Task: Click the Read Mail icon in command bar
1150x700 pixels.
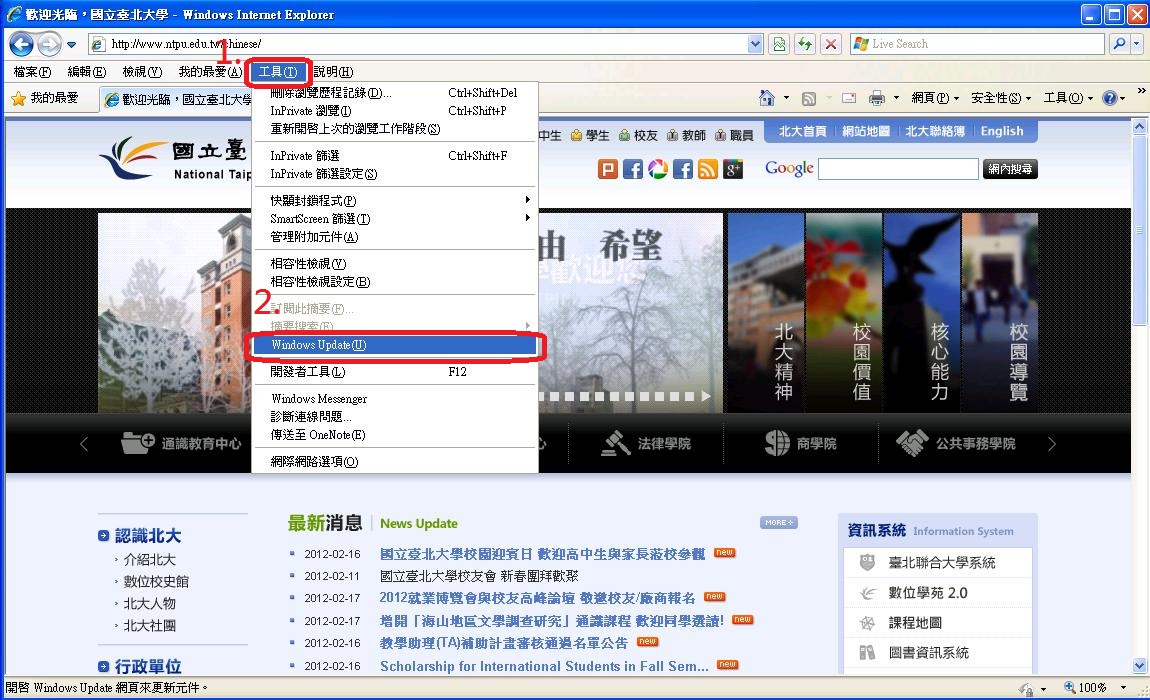Action: (849, 98)
